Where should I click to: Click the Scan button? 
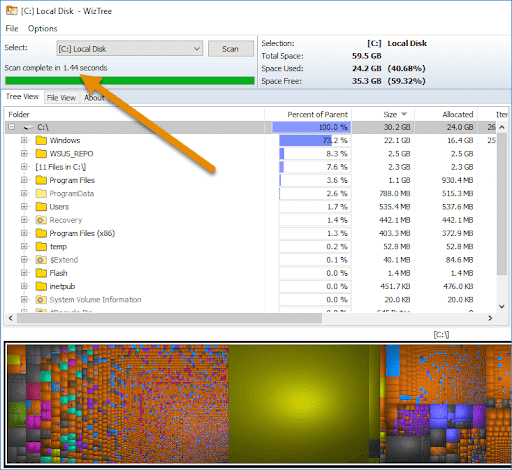click(231, 49)
